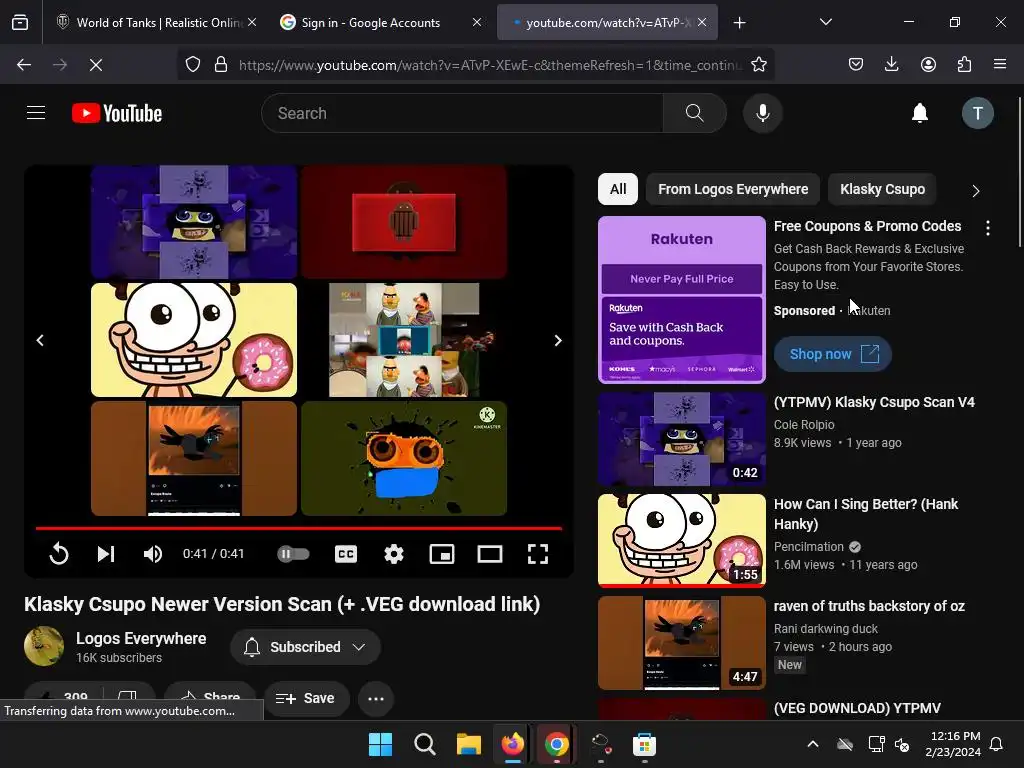Open How Can I Sing Better video title
Viewport: 1024px width, 768px height.
point(866,514)
